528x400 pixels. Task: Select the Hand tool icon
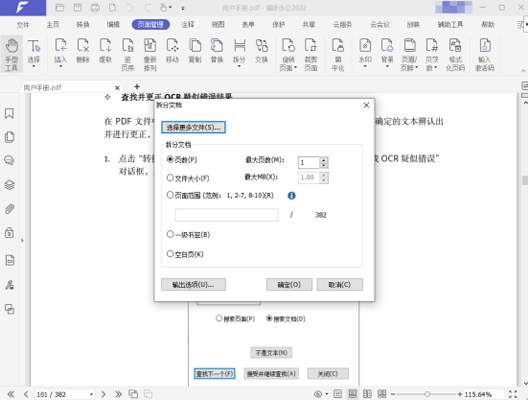click(x=12, y=46)
